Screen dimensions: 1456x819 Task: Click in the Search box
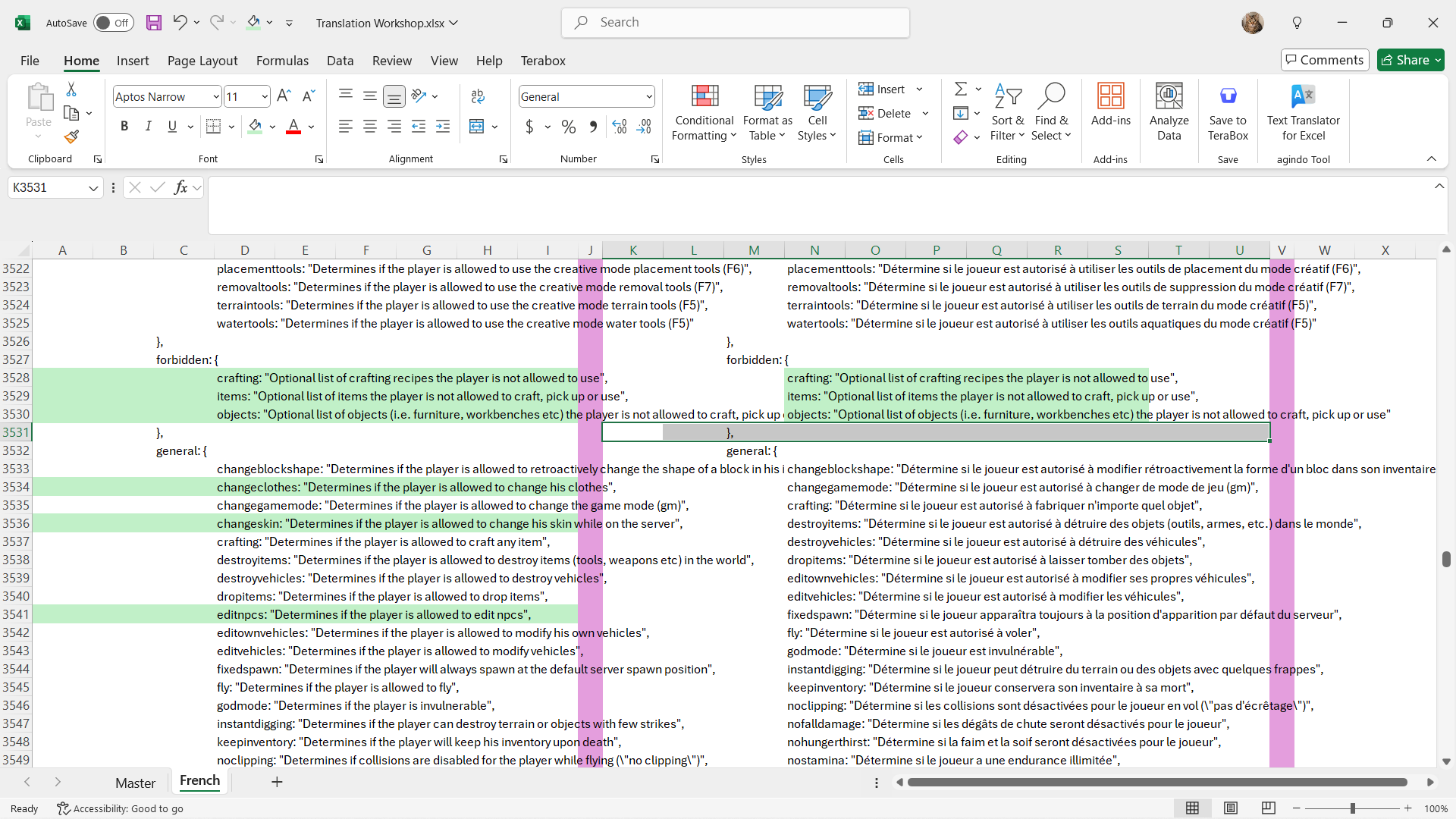click(x=736, y=23)
